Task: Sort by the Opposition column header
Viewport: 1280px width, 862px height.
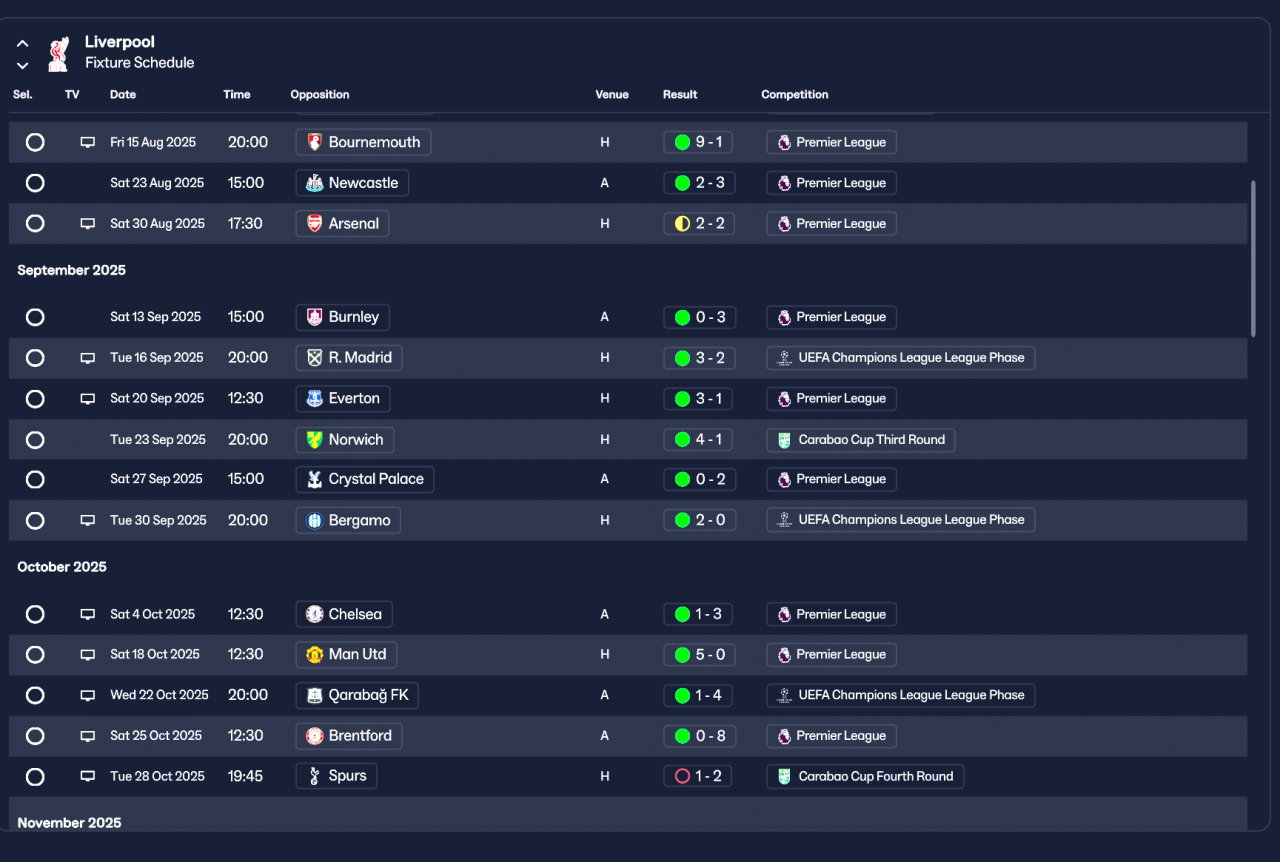Action: [x=320, y=95]
